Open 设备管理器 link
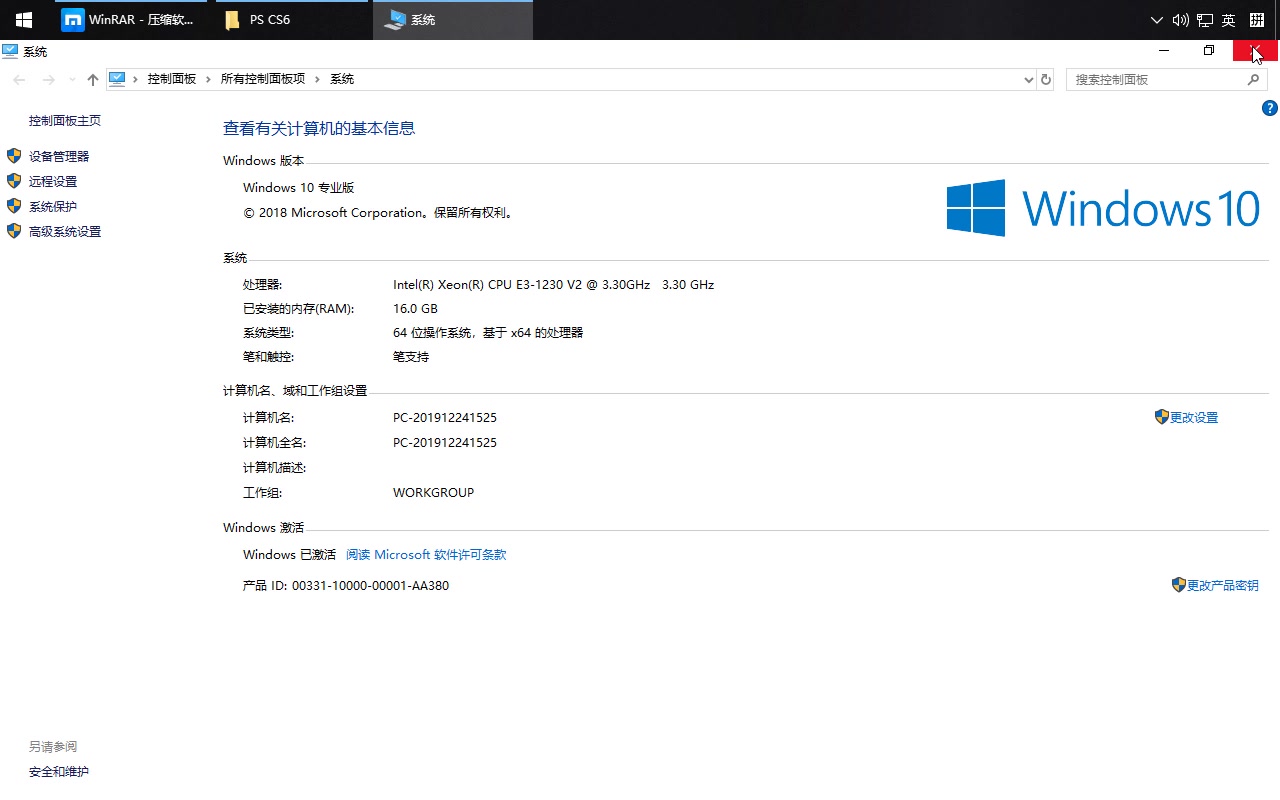 [x=59, y=157]
